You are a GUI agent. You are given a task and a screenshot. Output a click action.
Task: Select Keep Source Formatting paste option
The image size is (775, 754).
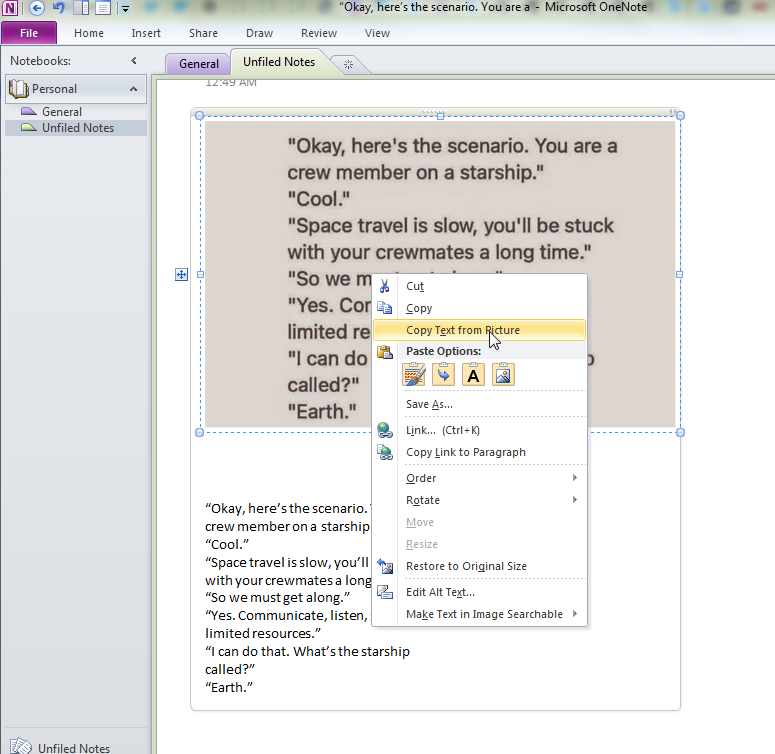click(414, 374)
